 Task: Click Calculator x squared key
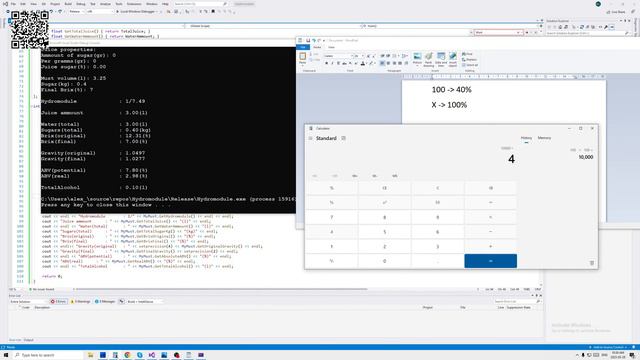coord(384,202)
